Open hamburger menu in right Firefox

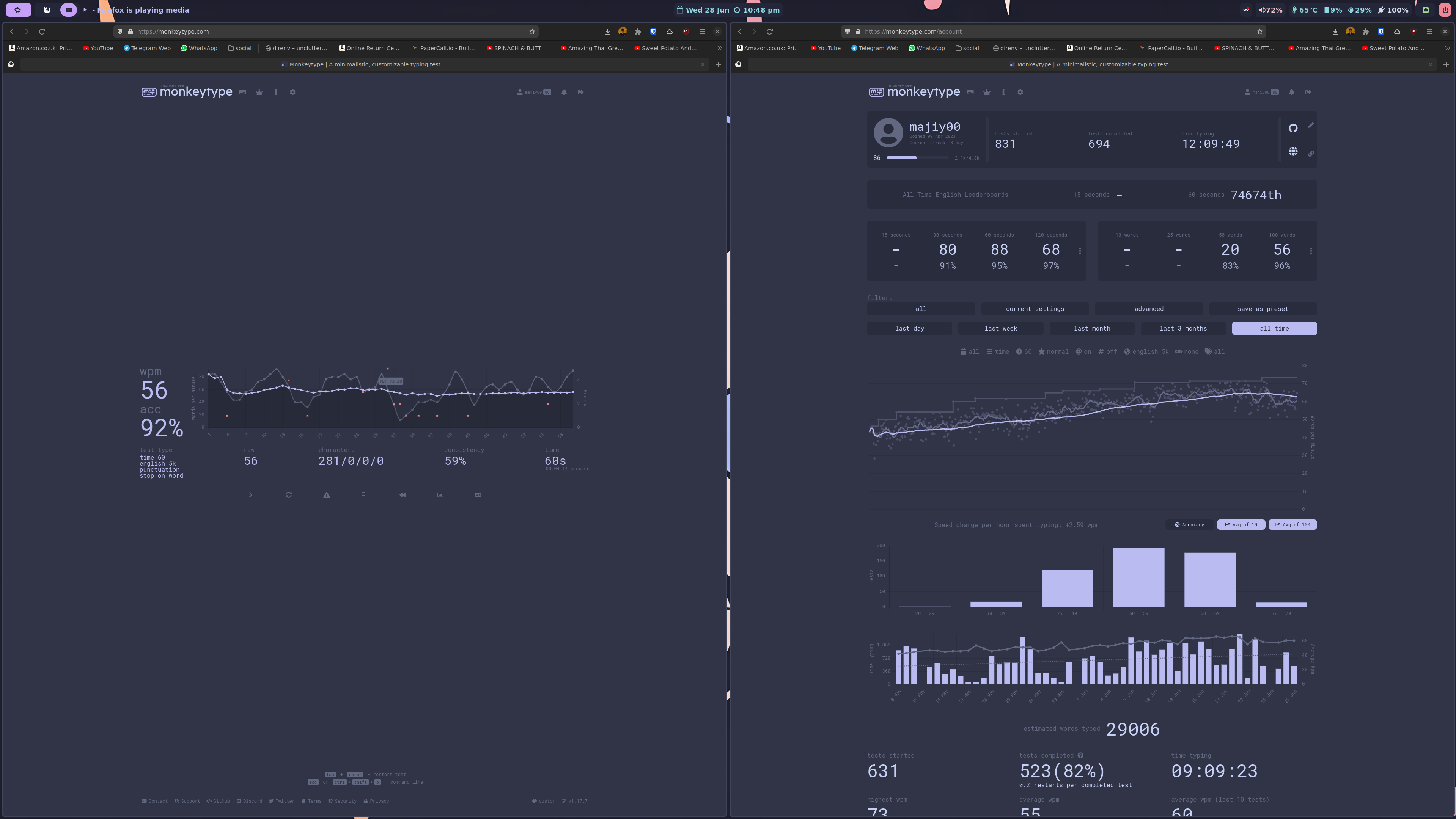coord(1429,31)
